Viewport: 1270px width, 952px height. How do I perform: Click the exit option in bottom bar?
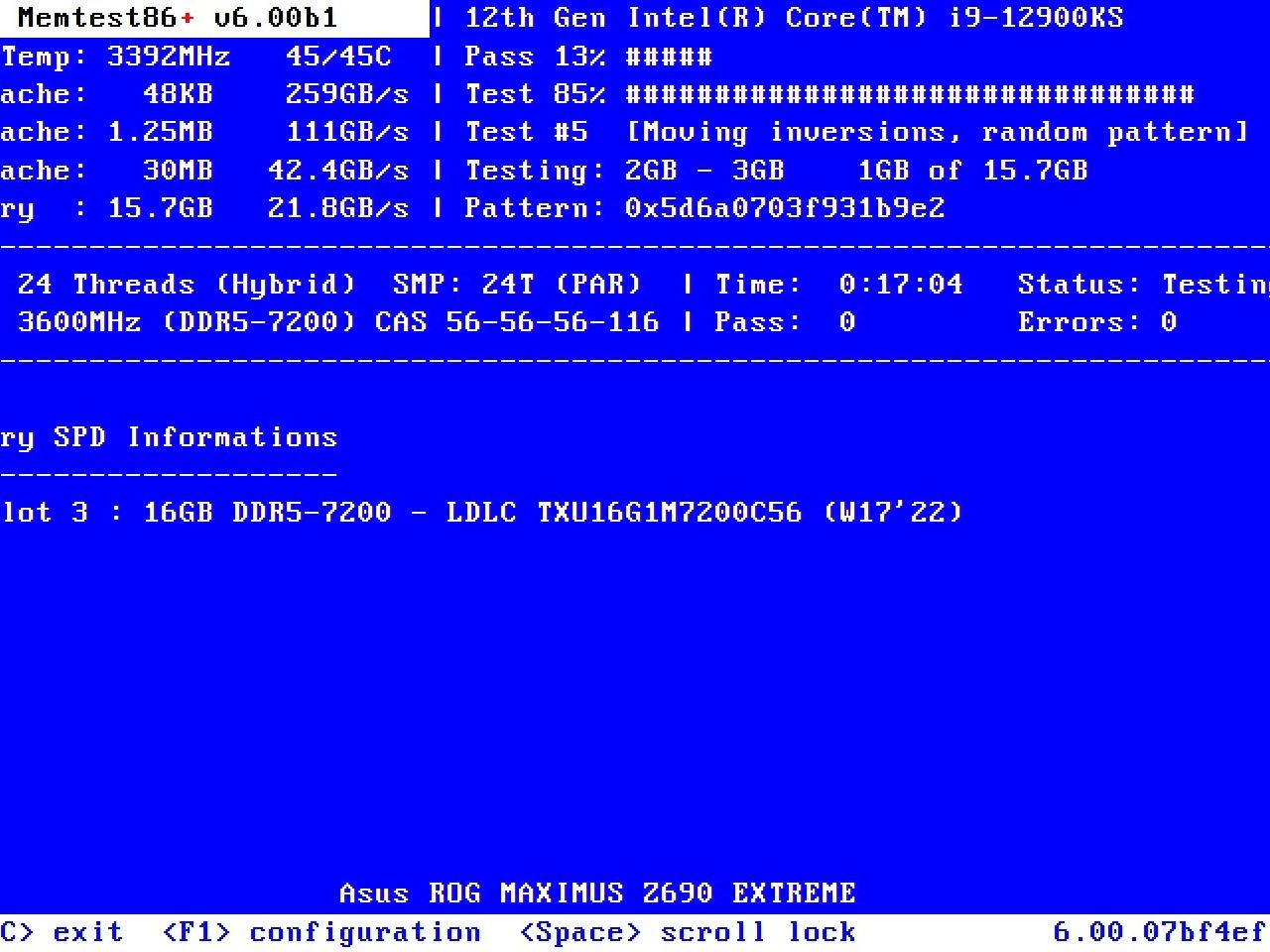point(62,933)
